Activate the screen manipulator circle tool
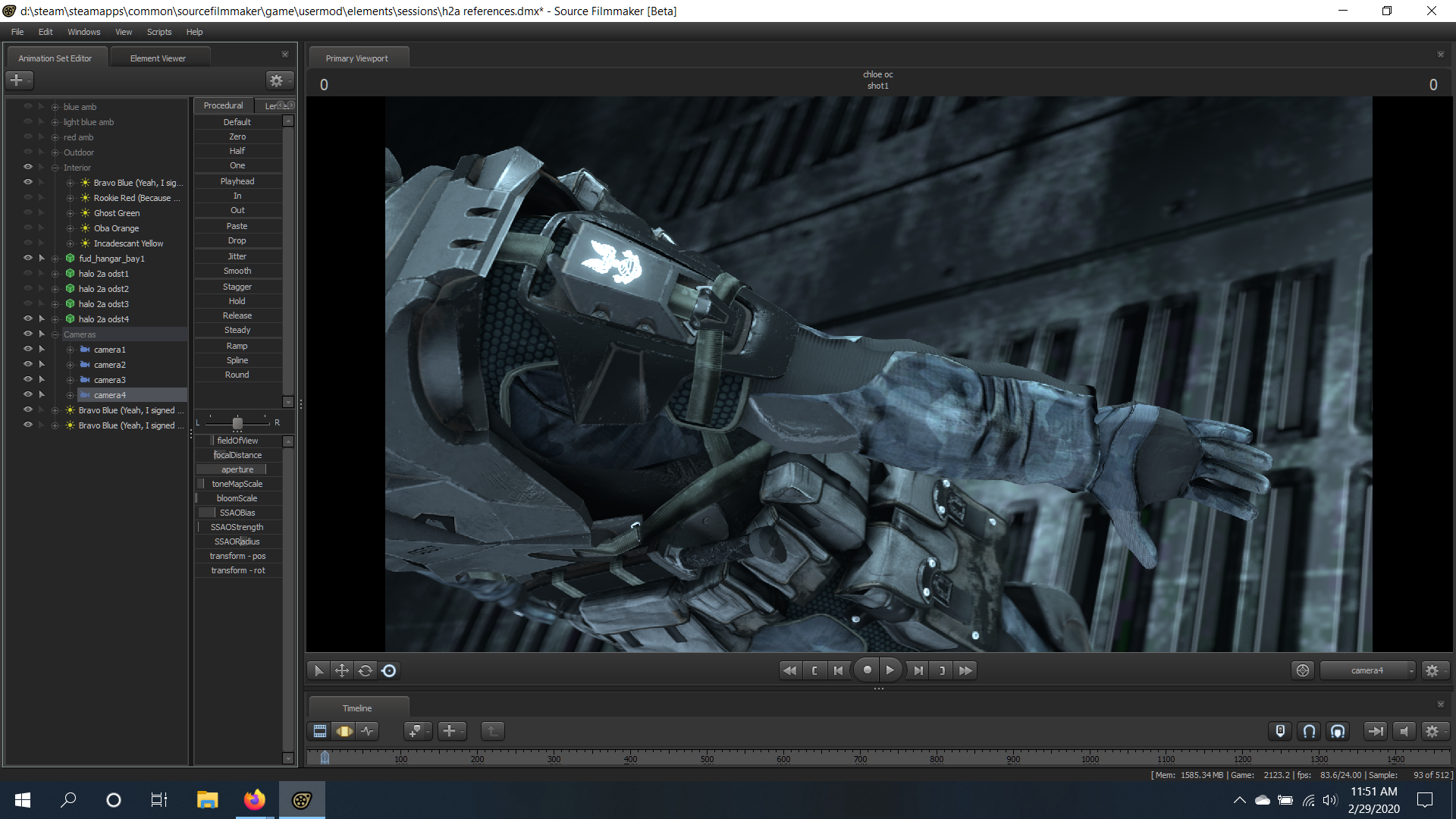Image resolution: width=1456 pixels, height=819 pixels. tap(389, 670)
